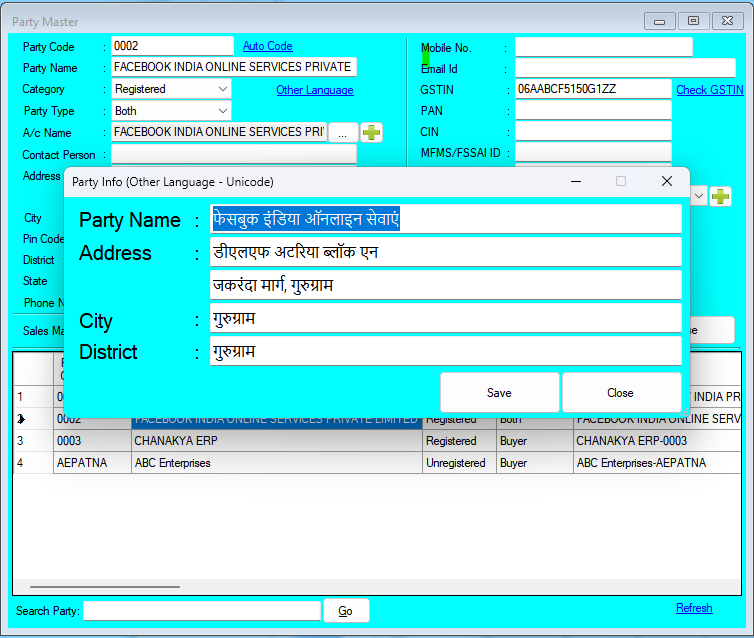Expand the dropdown arrow beside right plus icon
The height and width of the screenshot is (638, 754).
(699, 197)
